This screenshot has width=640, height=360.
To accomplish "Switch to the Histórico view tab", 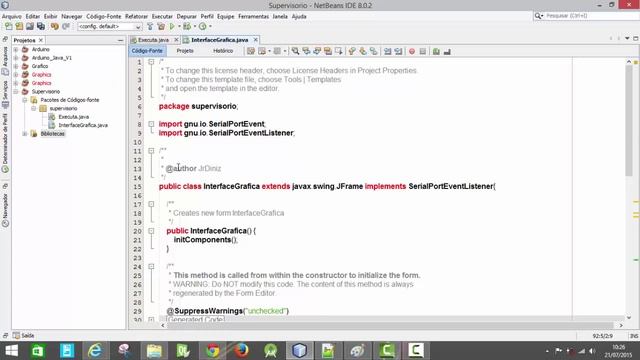I will (223, 51).
